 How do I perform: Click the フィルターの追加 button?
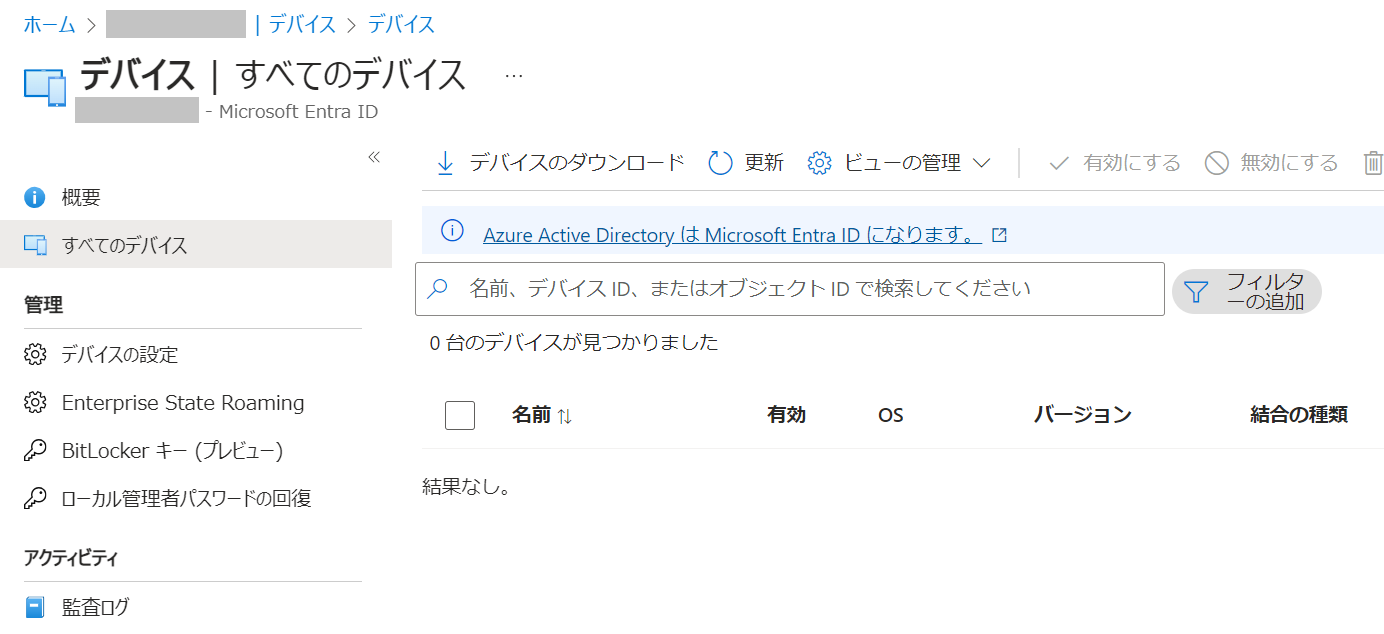(x=1247, y=291)
